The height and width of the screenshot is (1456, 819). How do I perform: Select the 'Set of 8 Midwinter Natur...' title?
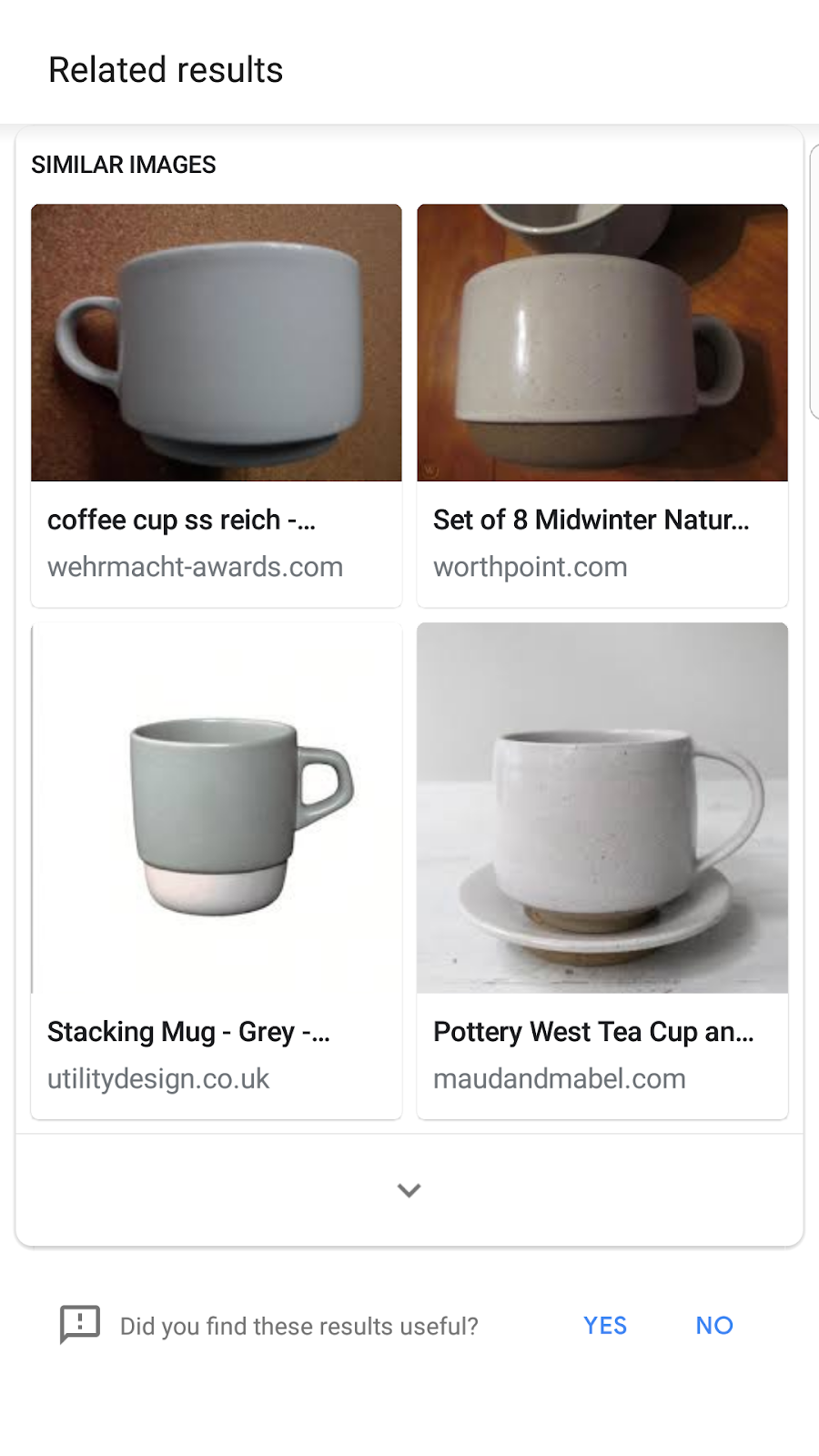click(x=591, y=520)
